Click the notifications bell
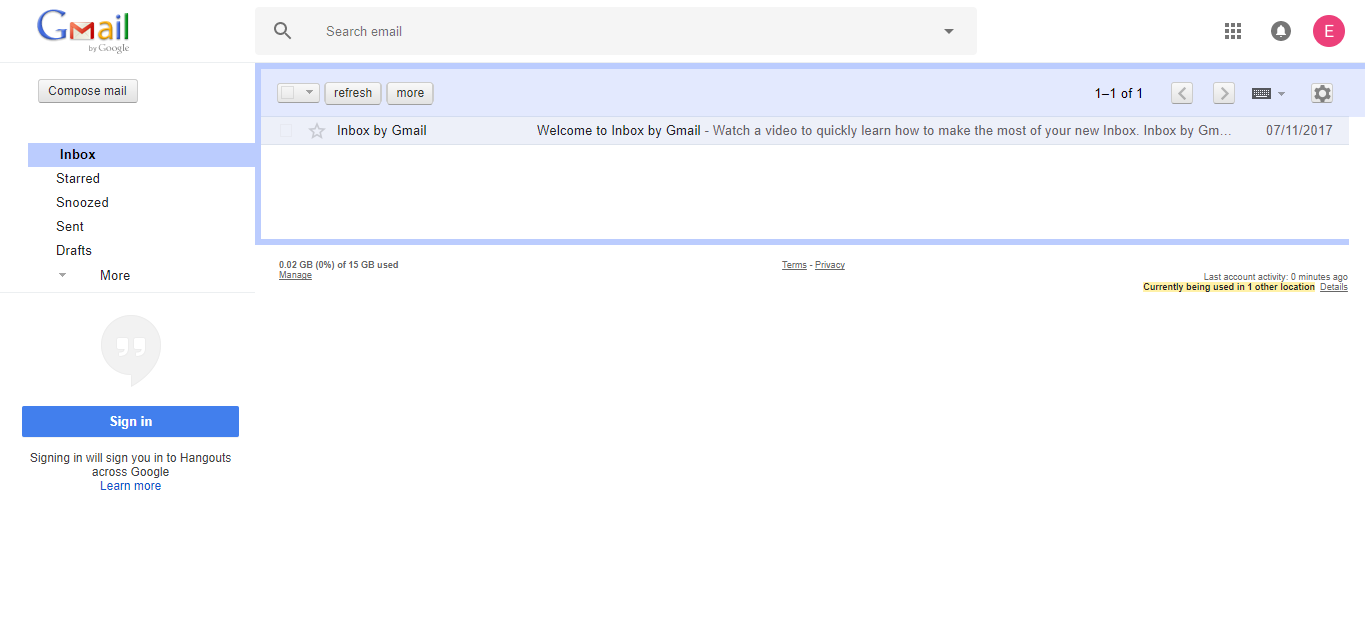Image resolution: width=1365 pixels, height=621 pixels. [1281, 30]
